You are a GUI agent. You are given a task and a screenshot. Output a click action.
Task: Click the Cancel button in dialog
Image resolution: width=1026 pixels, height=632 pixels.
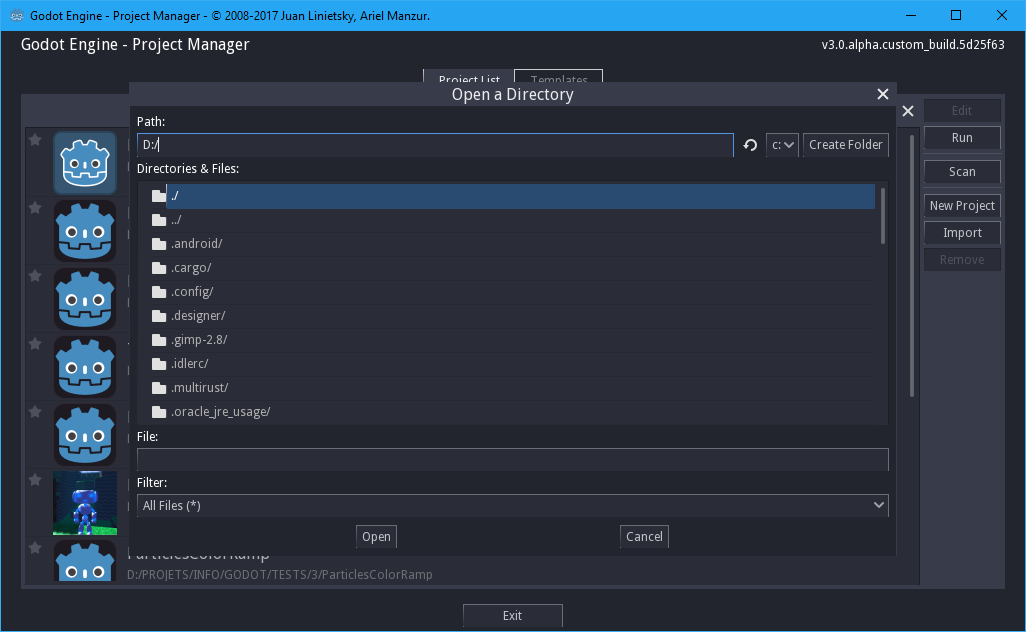click(644, 536)
